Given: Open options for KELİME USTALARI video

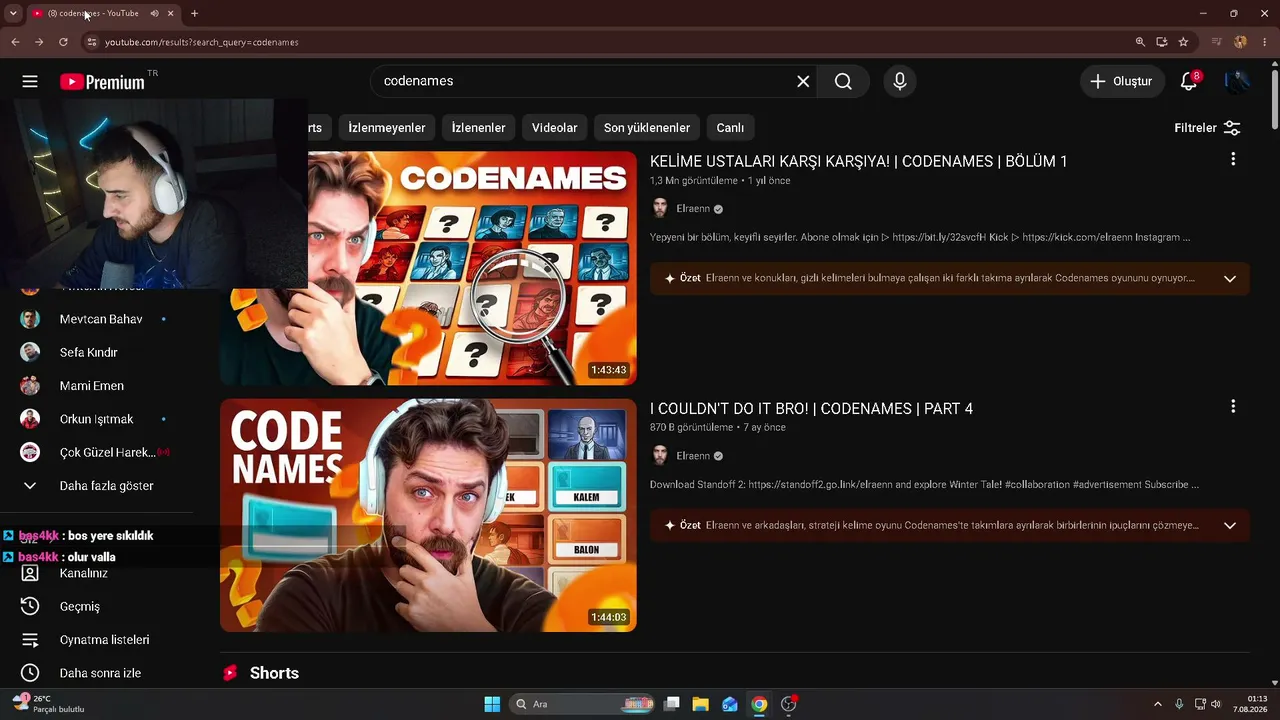Looking at the screenshot, I should point(1233,159).
